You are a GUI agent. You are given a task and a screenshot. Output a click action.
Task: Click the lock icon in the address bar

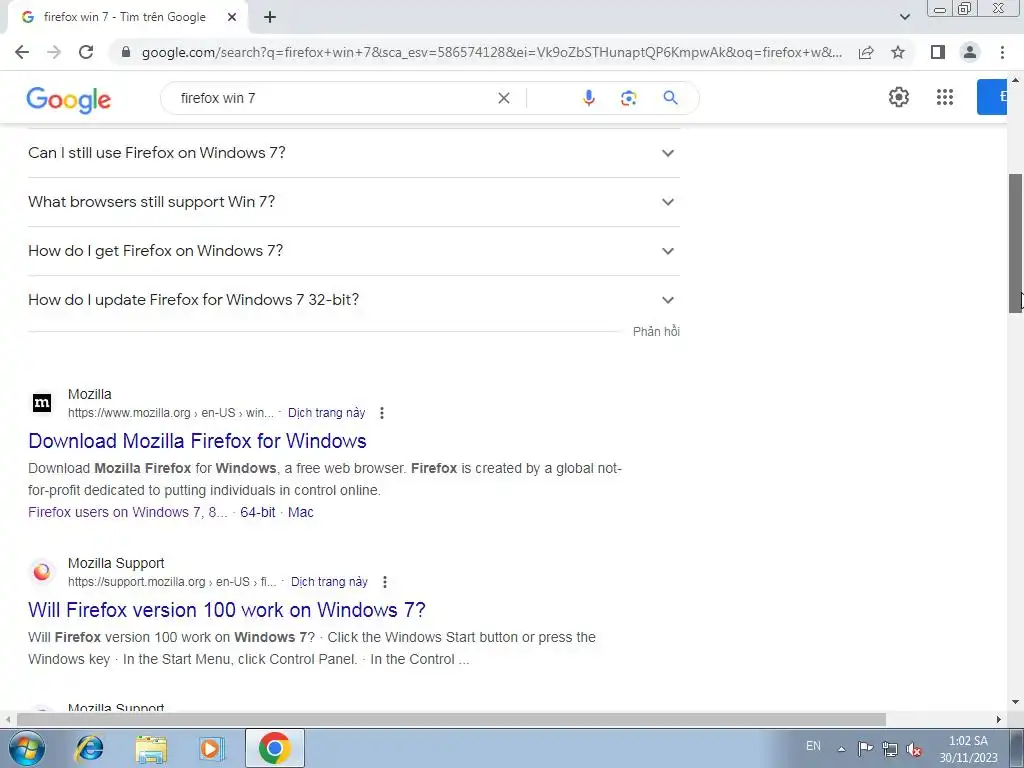click(x=126, y=52)
